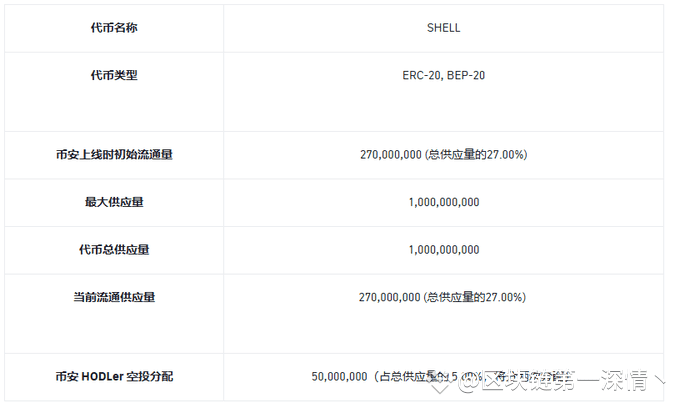The height and width of the screenshot is (403, 680).
Task: Select the SHELL token name value
Action: coord(443,28)
